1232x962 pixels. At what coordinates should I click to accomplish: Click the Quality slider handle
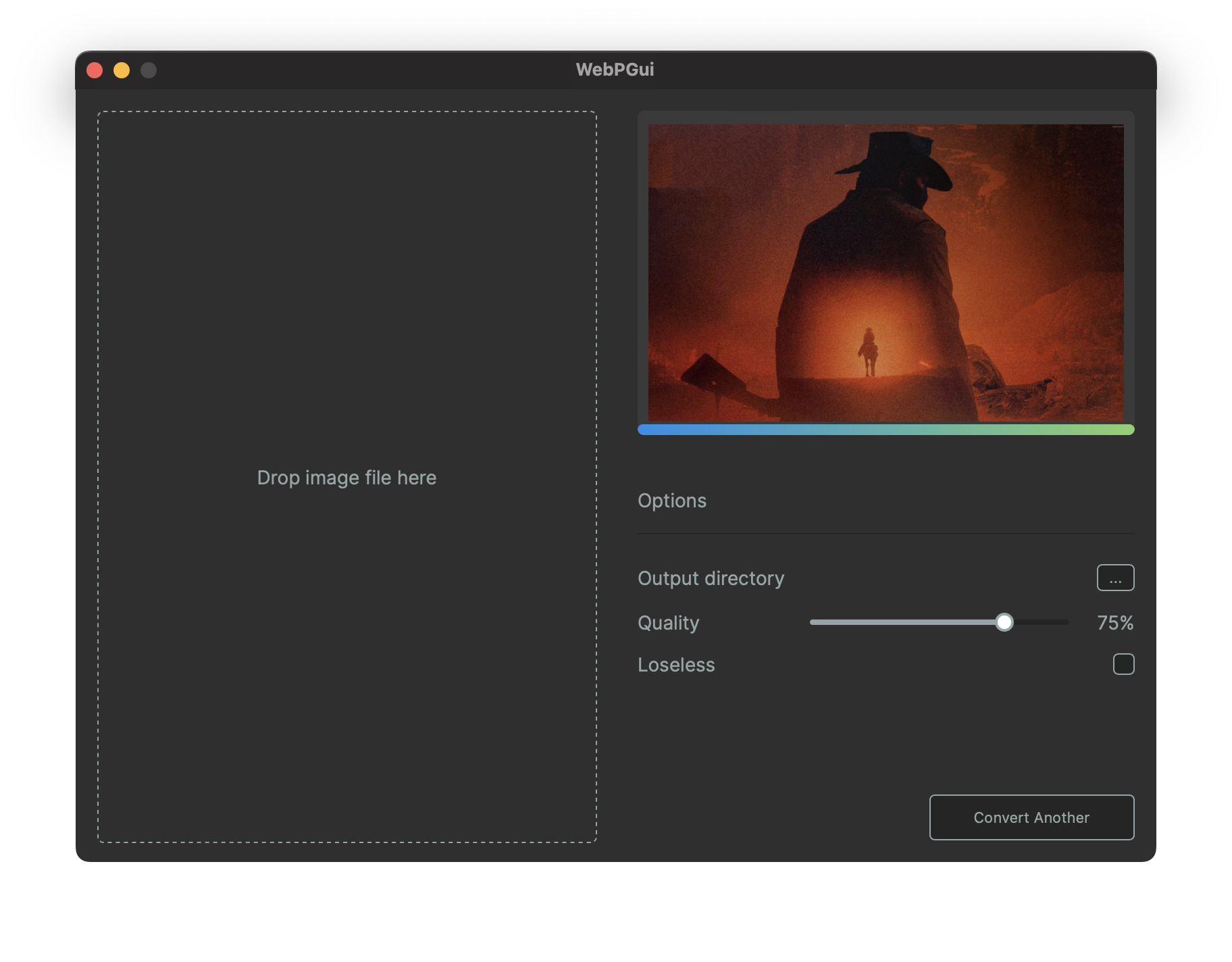(x=1004, y=622)
